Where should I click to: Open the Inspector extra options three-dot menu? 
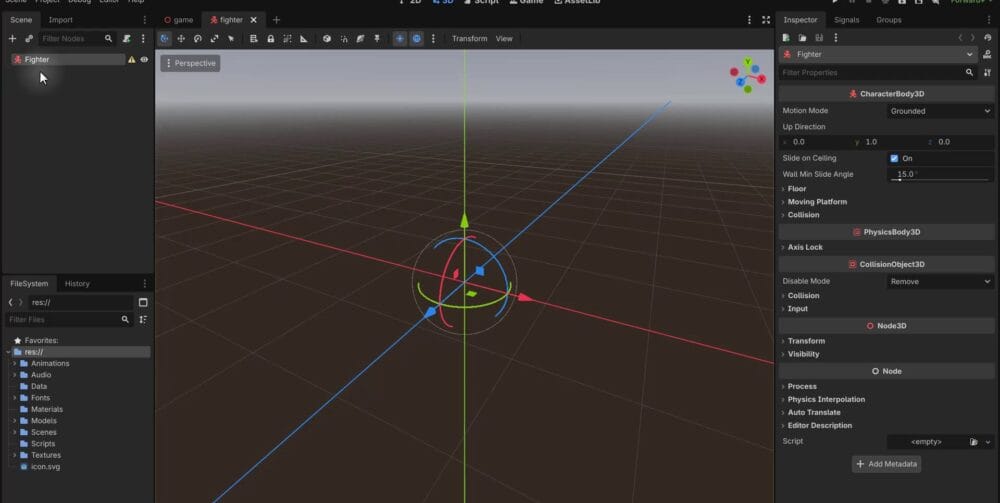coord(835,38)
